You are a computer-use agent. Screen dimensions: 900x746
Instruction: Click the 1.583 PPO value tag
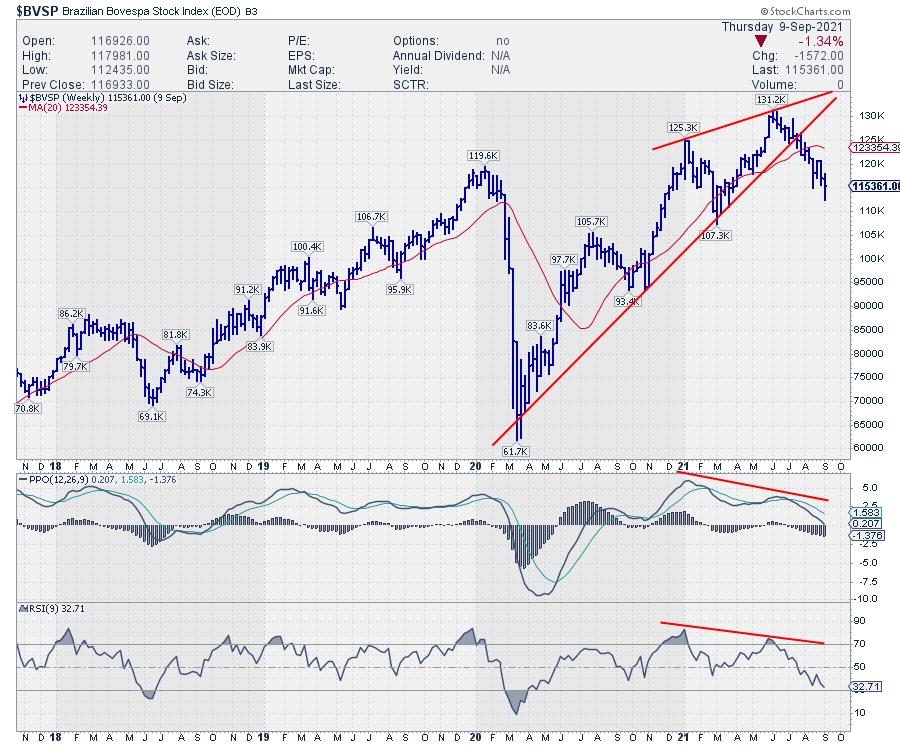[x=865, y=512]
